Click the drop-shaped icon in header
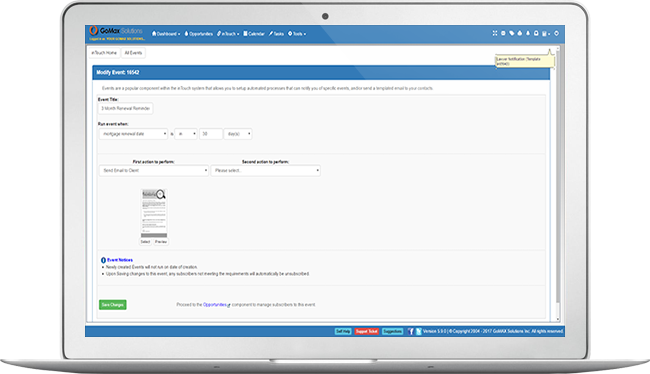The height and width of the screenshot is (374, 650). (520, 33)
